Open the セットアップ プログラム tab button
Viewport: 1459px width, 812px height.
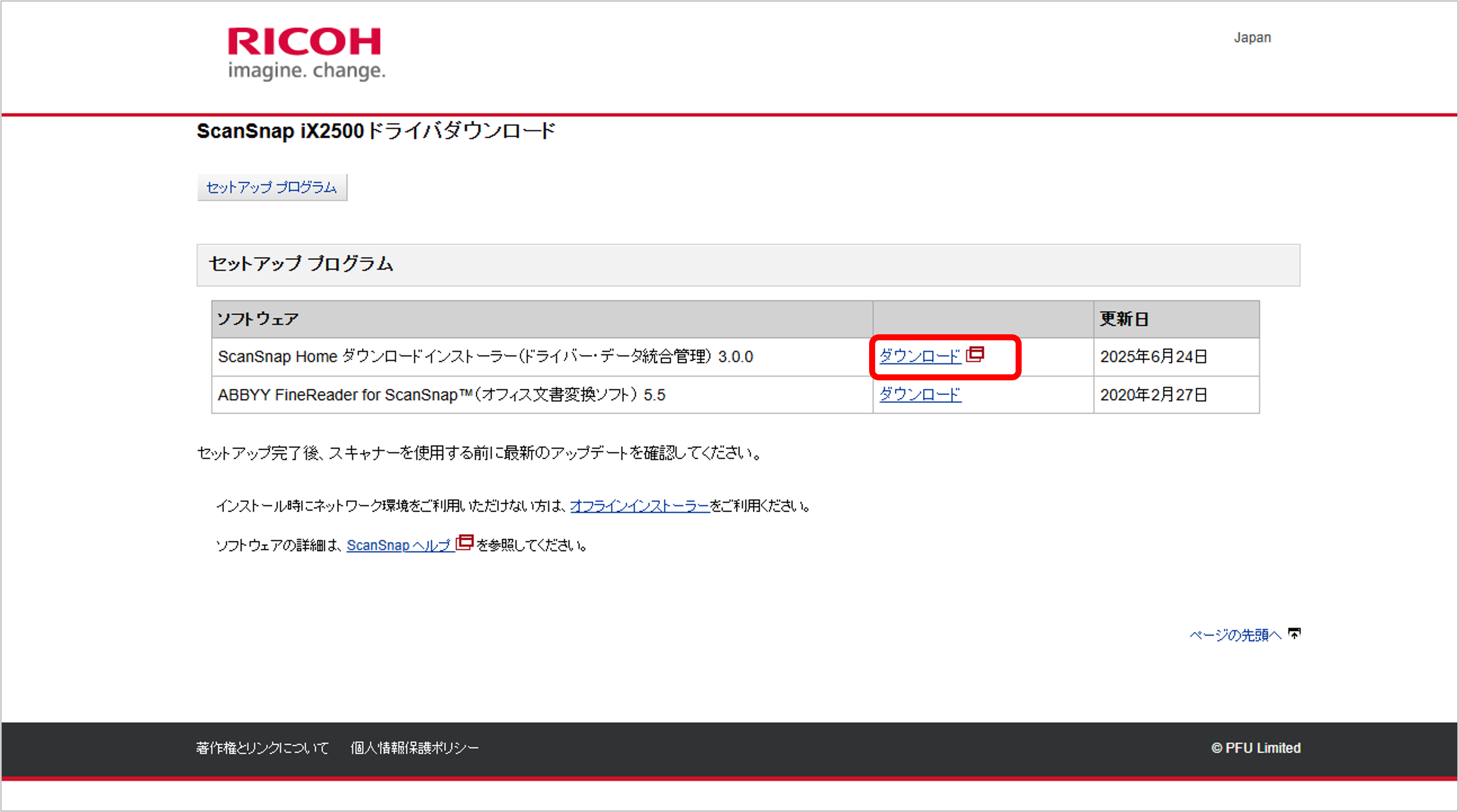coord(271,187)
